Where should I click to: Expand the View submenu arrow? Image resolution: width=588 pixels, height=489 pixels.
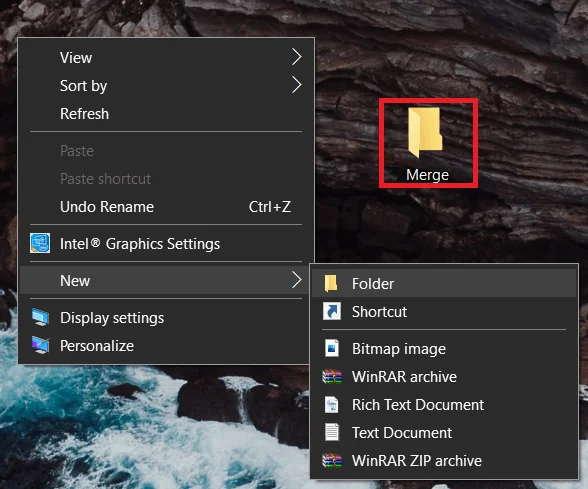click(297, 57)
